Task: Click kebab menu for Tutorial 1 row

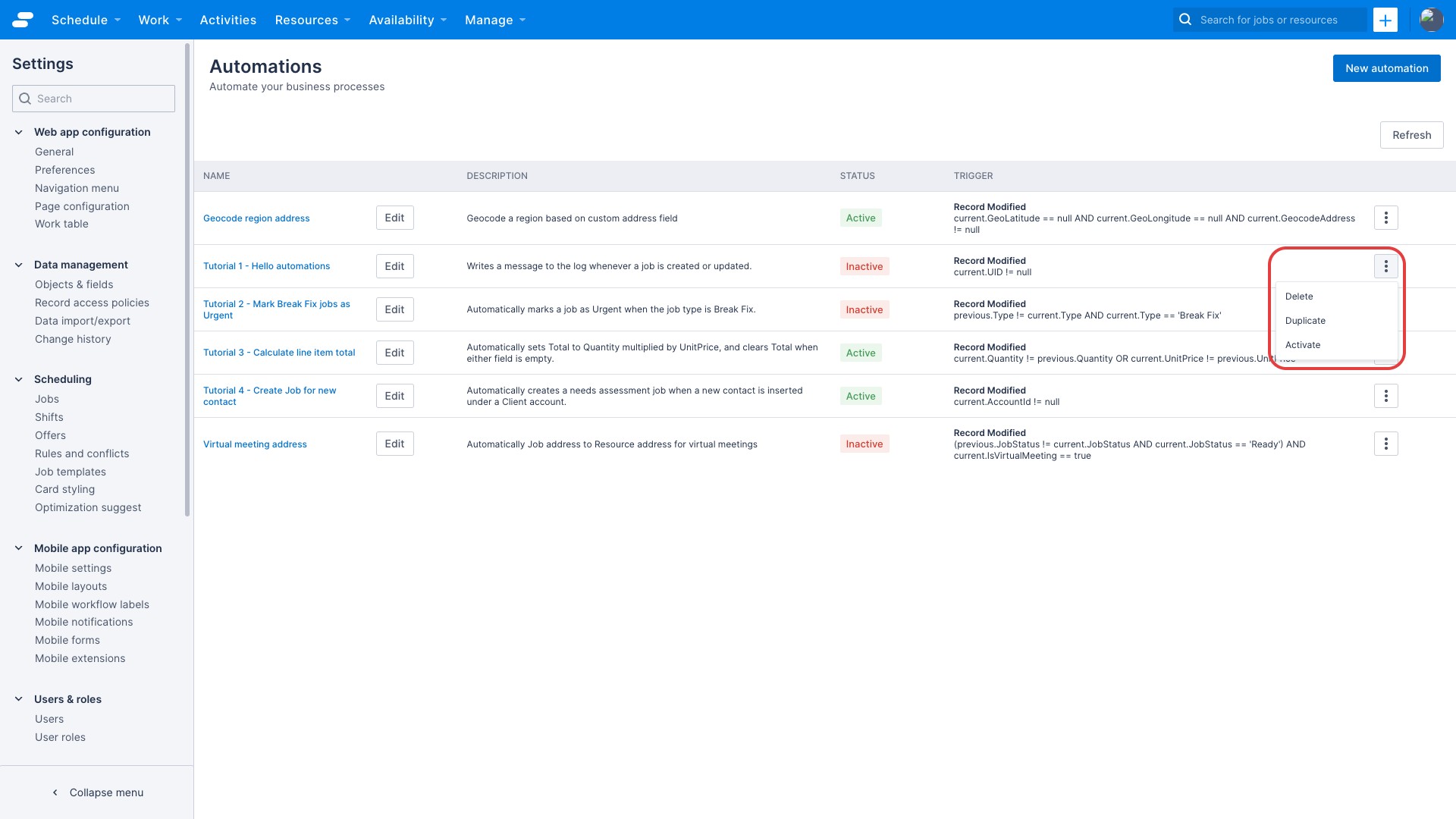Action: (x=1385, y=266)
